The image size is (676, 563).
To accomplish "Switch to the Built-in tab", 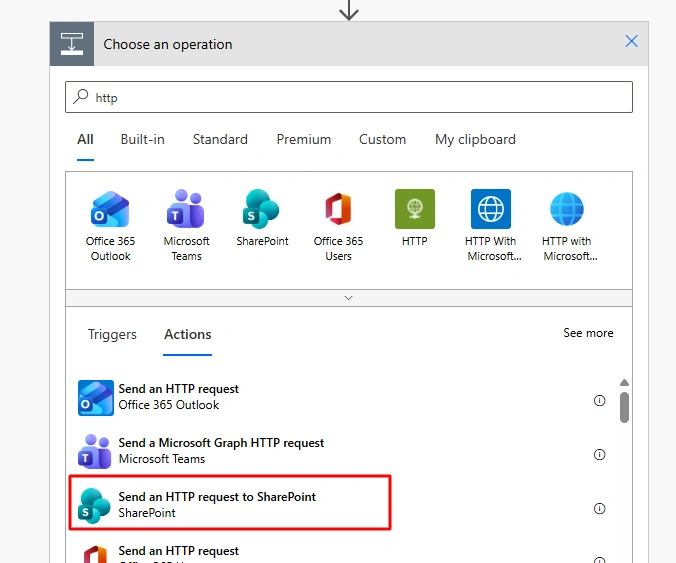I will [143, 140].
